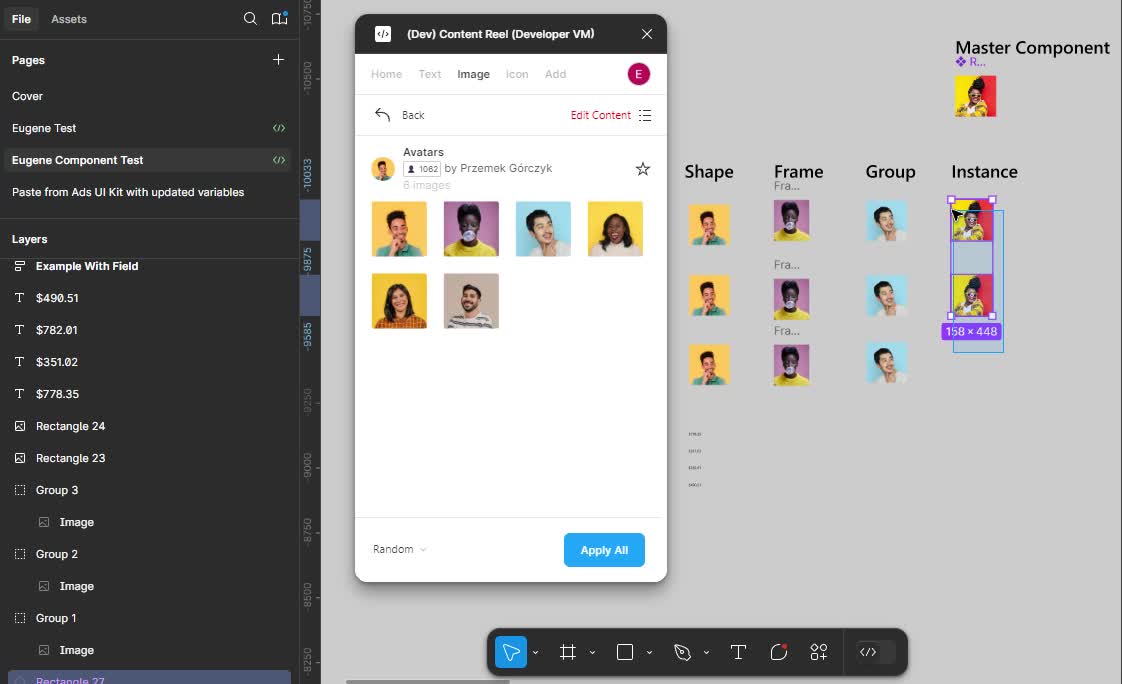Screen dimensions: 1122x684
Task: Select the Group 2 layer
Action: (x=57, y=554)
